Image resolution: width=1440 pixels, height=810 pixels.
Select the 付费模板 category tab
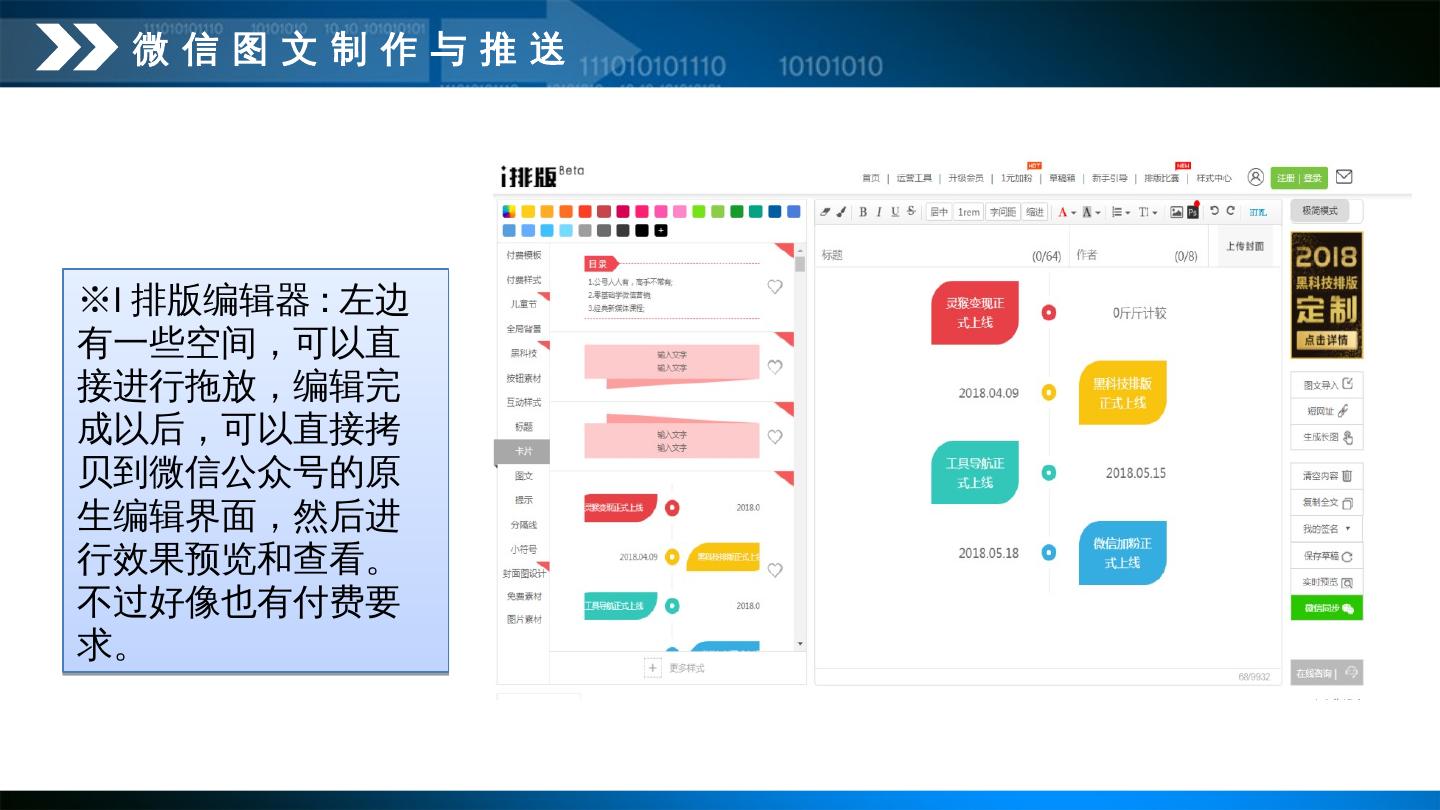pos(523,255)
